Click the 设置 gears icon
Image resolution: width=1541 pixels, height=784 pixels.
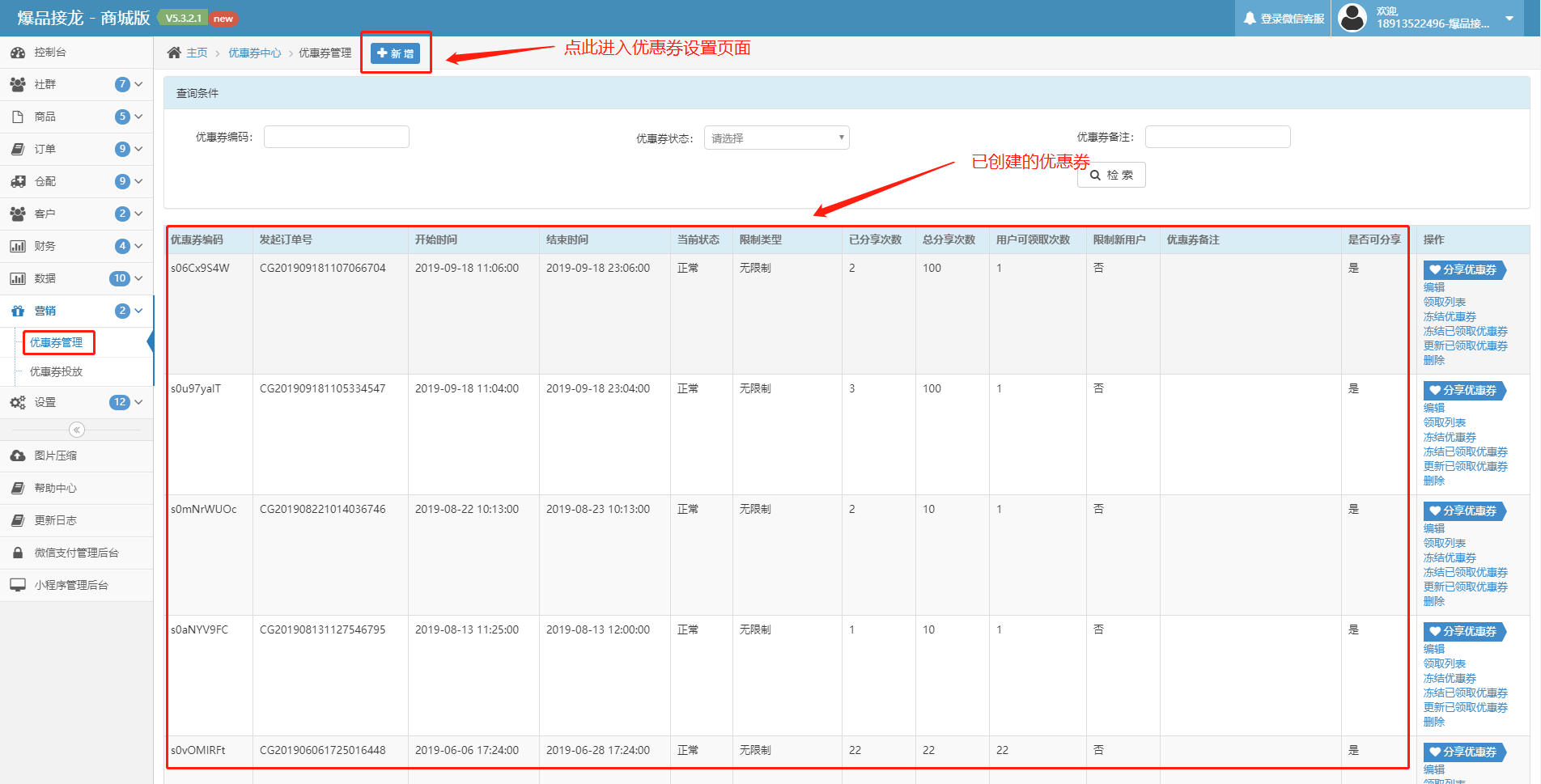[x=17, y=402]
